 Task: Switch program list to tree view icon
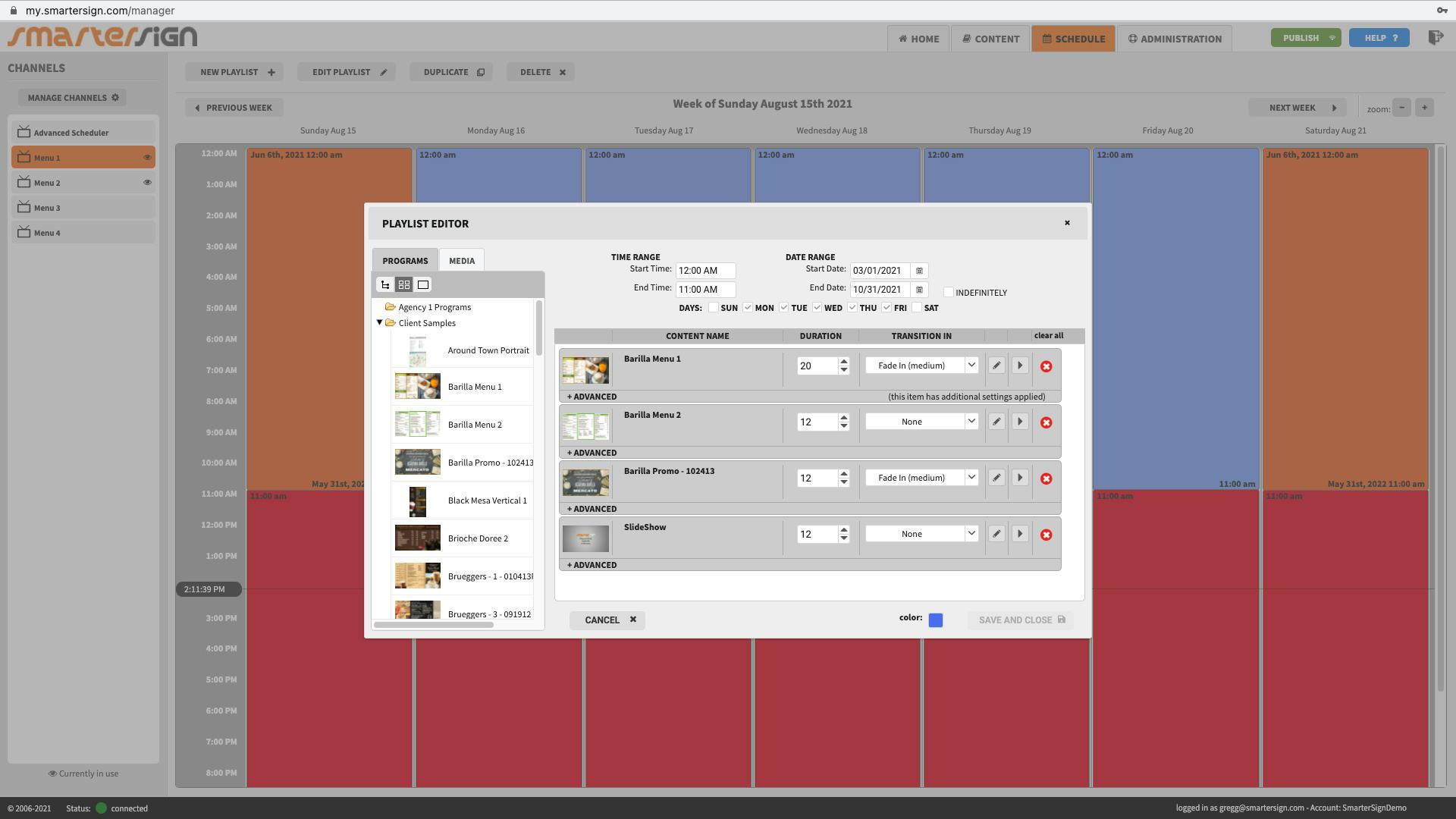click(385, 285)
